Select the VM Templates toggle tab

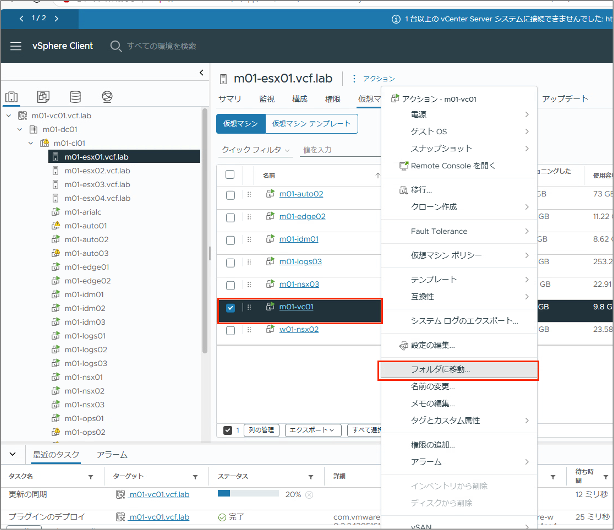pyautogui.click(x=311, y=124)
